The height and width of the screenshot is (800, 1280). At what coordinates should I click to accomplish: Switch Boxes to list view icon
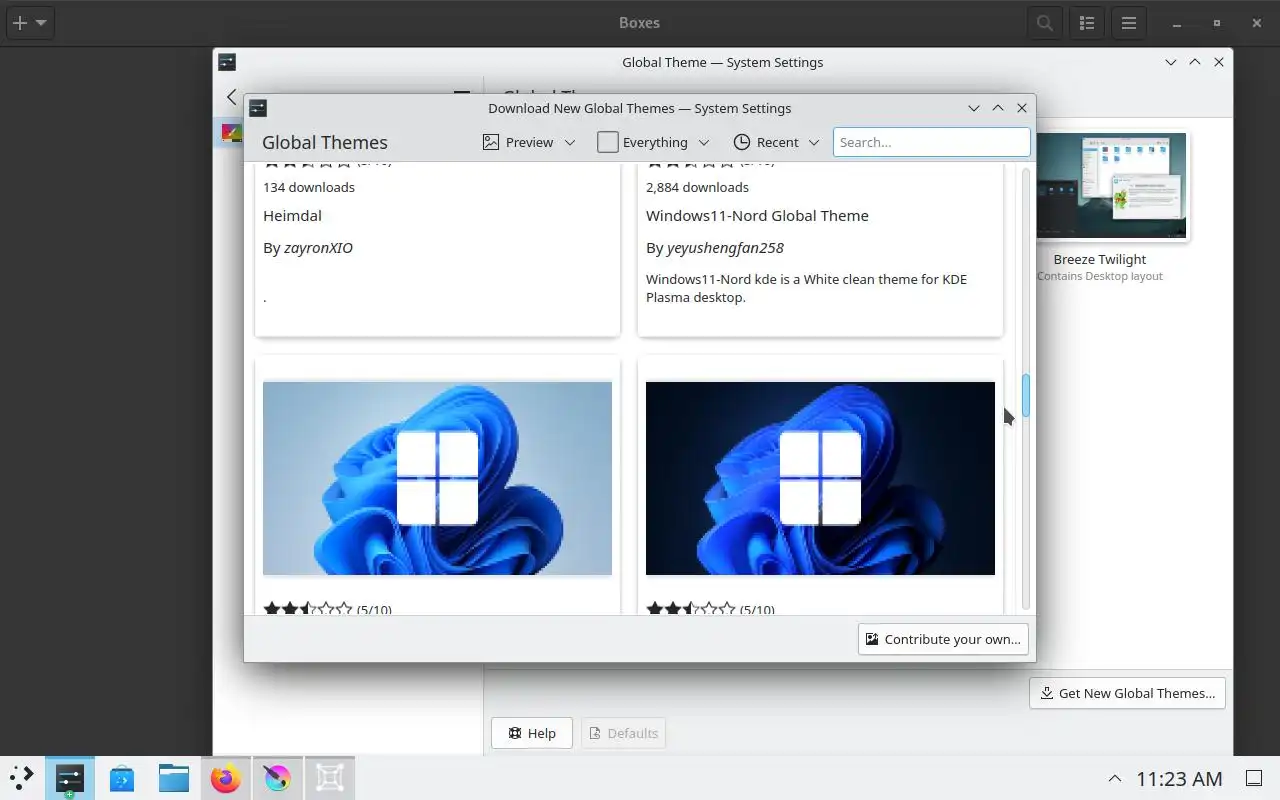[x=1087, y=23]
